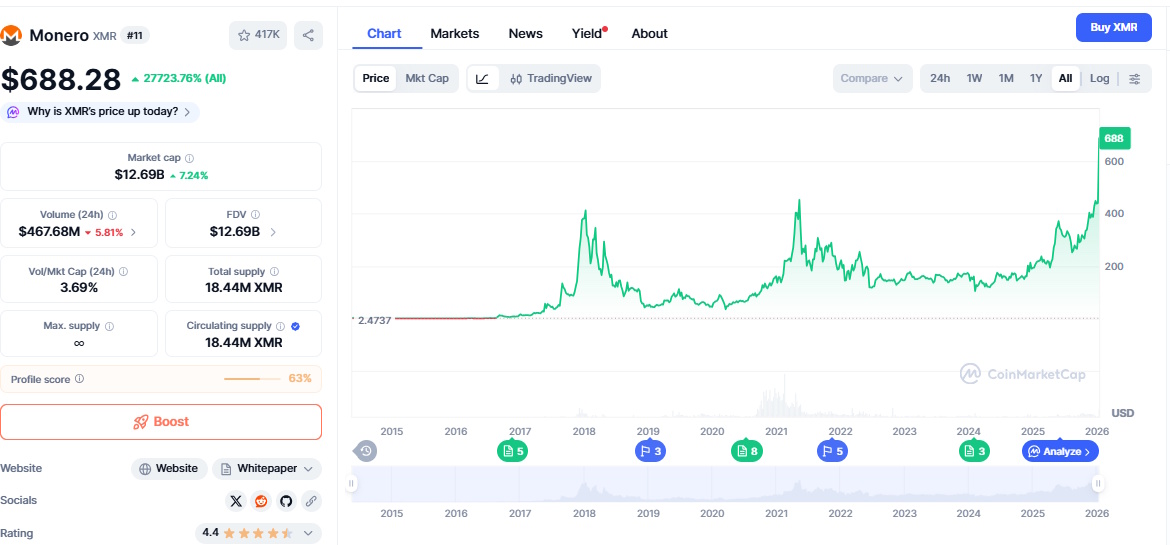
Task: Switch to the Markets tab
Action: [x=454, y=34]
